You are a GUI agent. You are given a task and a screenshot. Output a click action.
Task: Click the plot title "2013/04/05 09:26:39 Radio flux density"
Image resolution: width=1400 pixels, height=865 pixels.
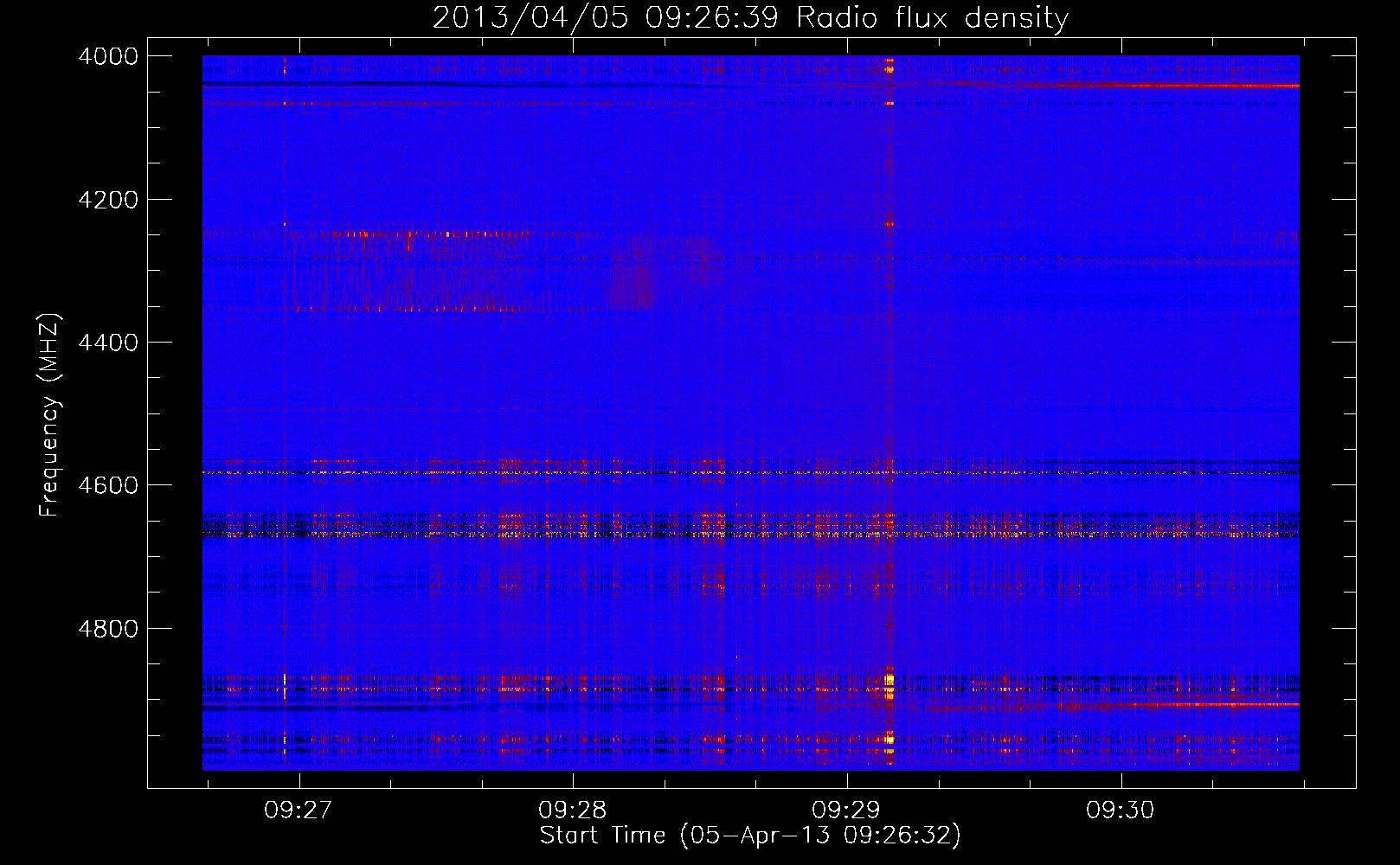[x=750, y=17]
